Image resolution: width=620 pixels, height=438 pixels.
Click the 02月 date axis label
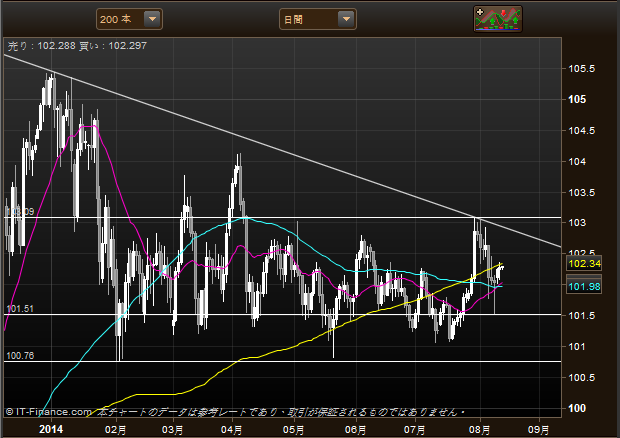tap(115, 430)
